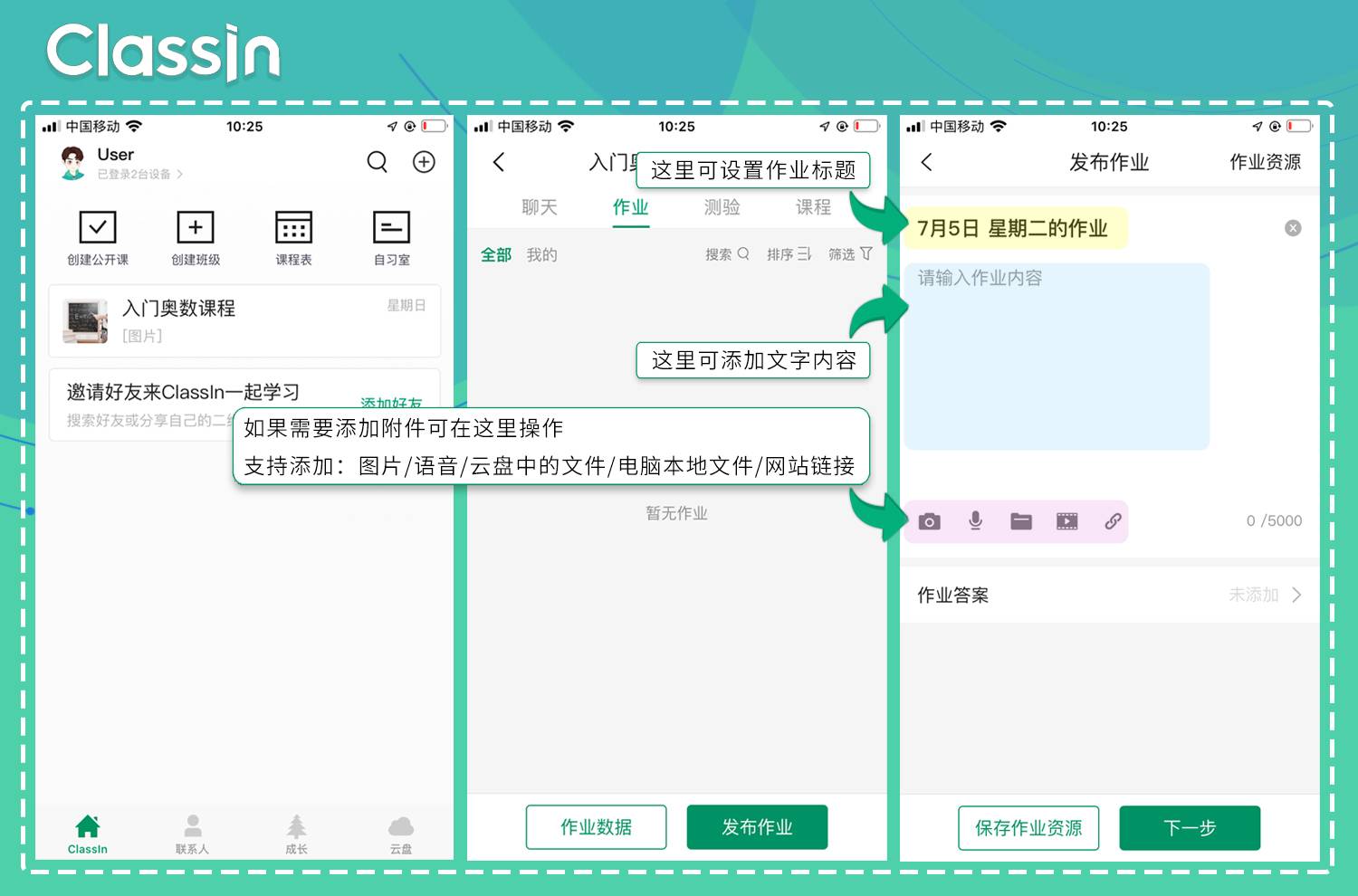The width and height of the screenshot is (1358, 896).
Task: Tap the green 下一步 button
Action: pyautogui.click(x=1190, y=828)
